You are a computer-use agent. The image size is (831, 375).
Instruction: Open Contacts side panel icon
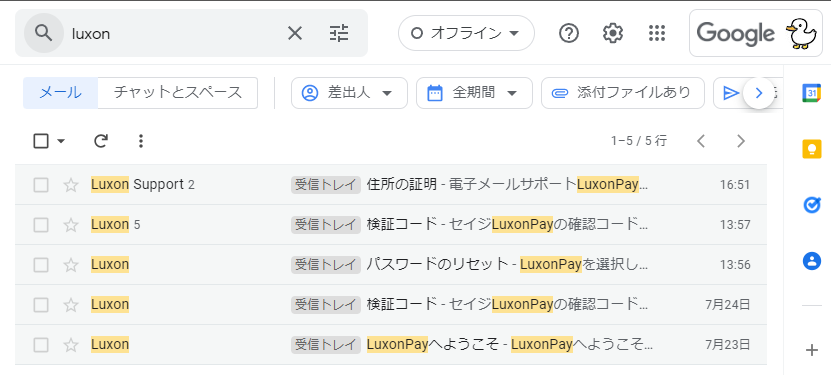[811, 261]
